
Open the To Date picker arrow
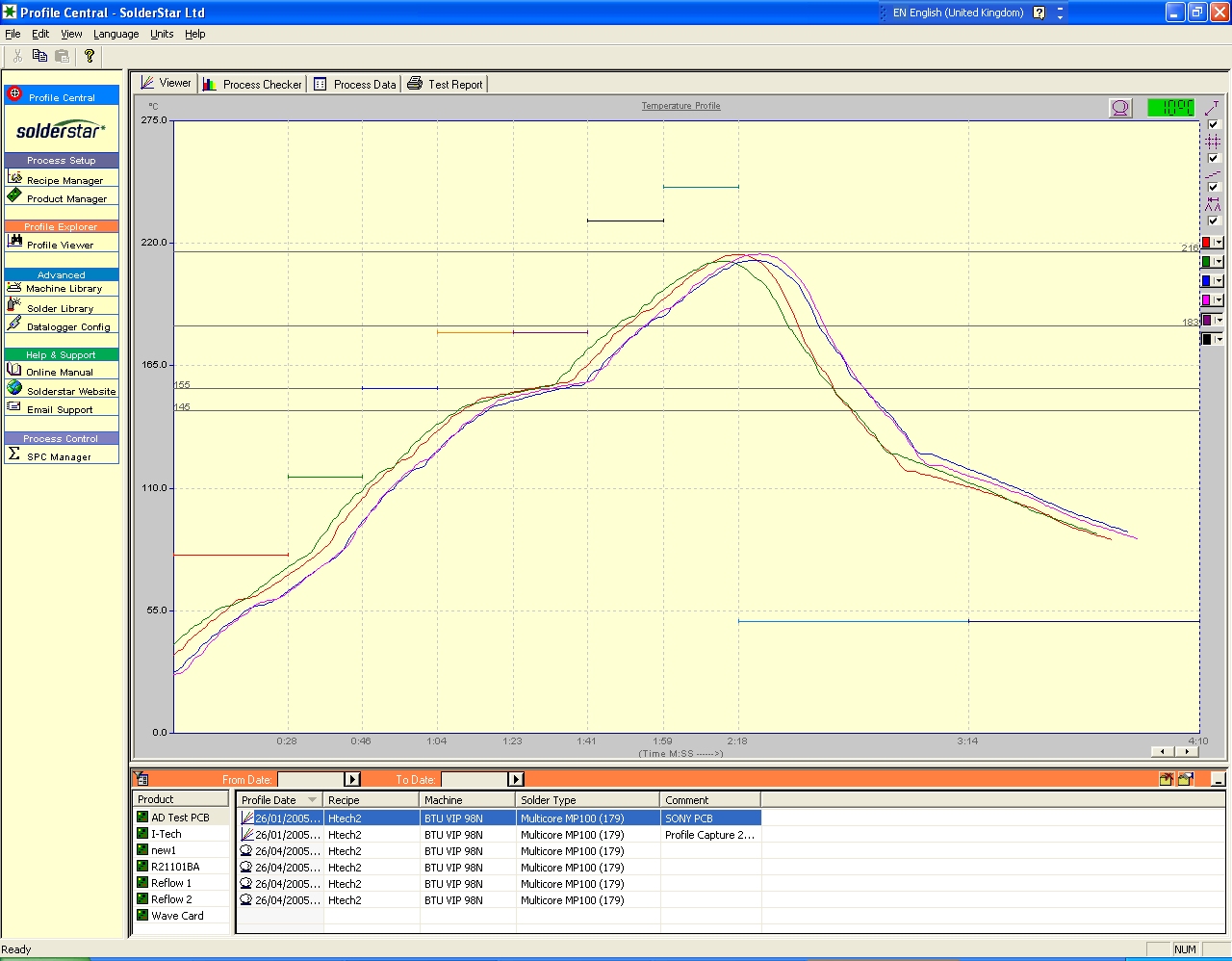coord(516,779)
